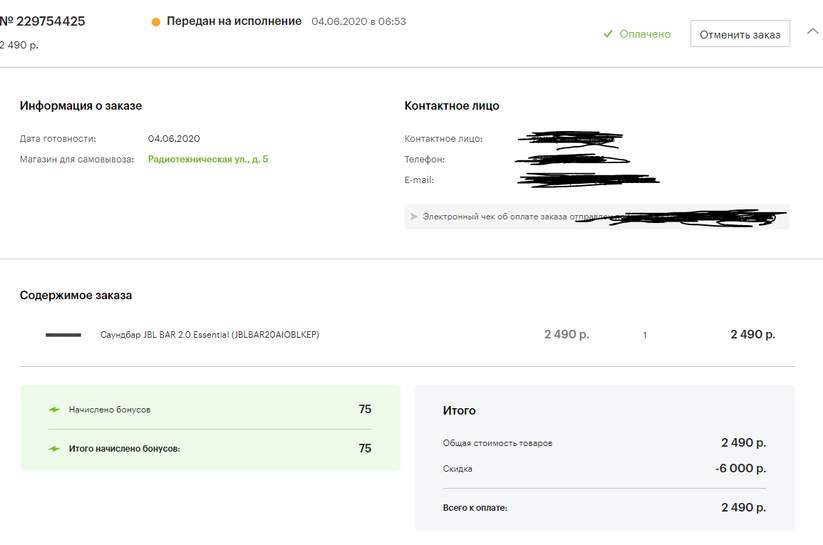
Task: Click the Информация о заказе heading
Action: (81, 106)
